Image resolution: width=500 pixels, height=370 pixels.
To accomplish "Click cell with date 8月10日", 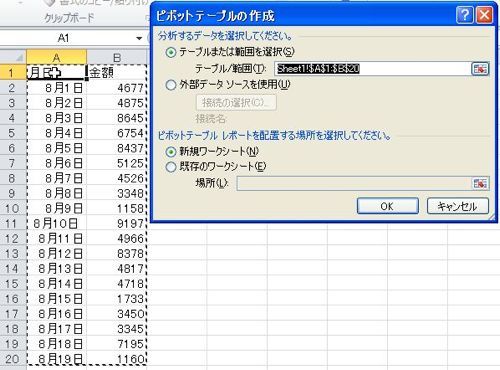I will pyautogui.click(x=56, y=223).
